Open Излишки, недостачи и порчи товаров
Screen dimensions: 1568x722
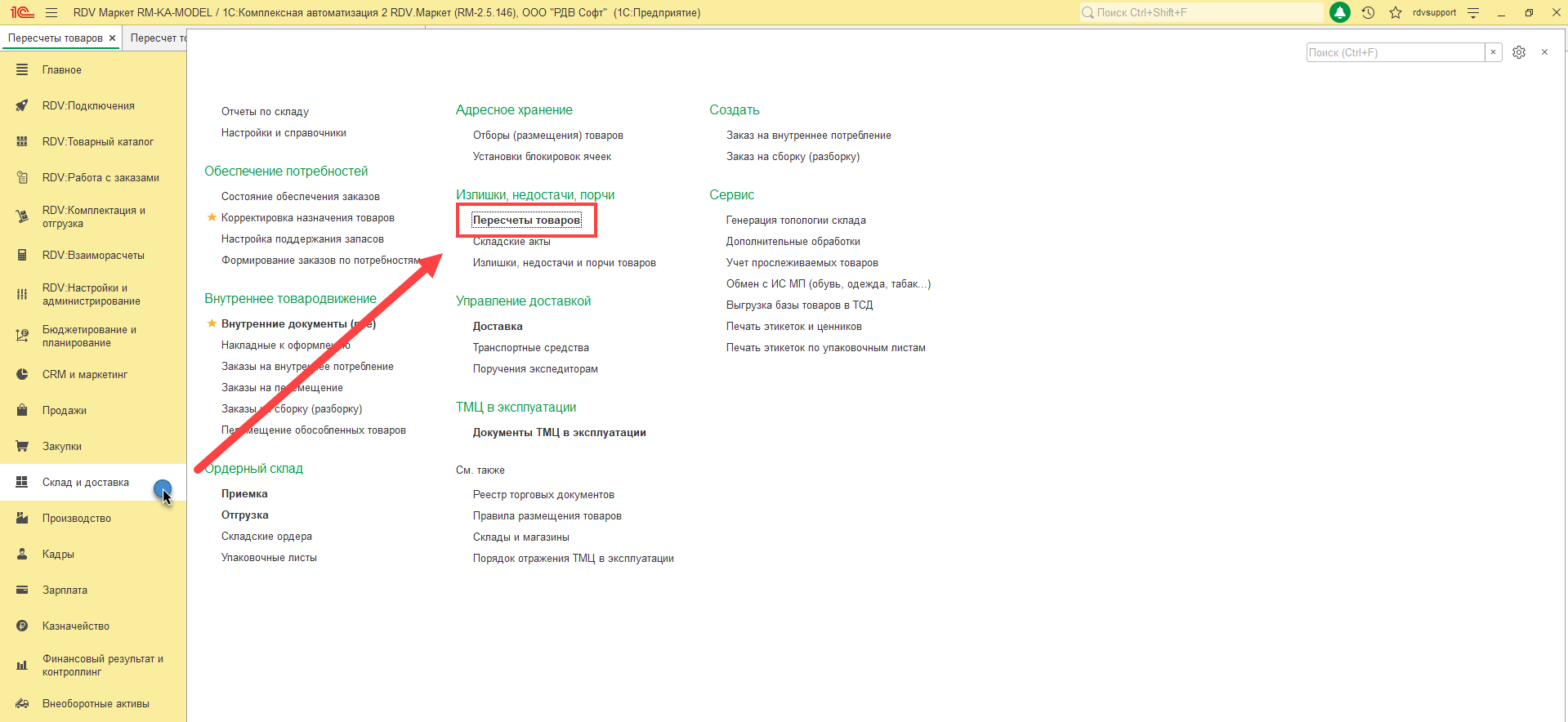click(x=564, y=263)
